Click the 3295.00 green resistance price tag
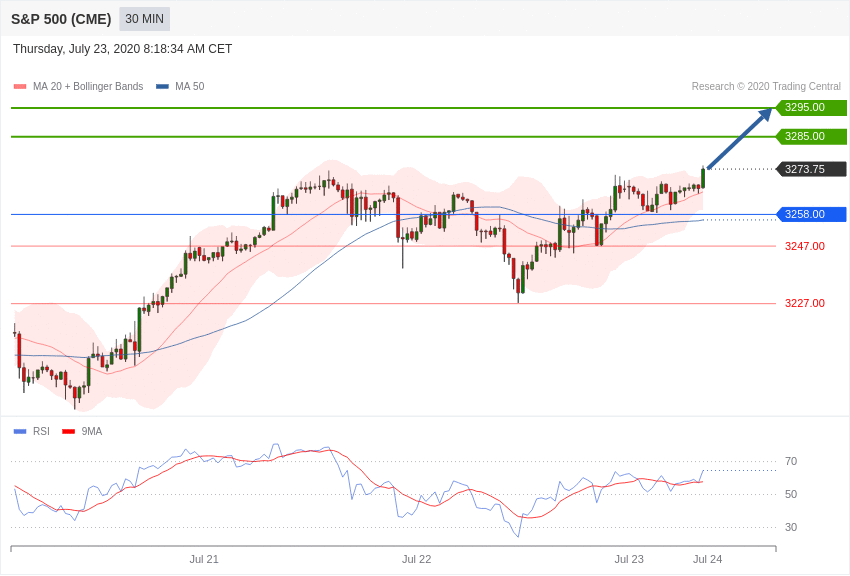850x576 pixels. coord(810,108)
